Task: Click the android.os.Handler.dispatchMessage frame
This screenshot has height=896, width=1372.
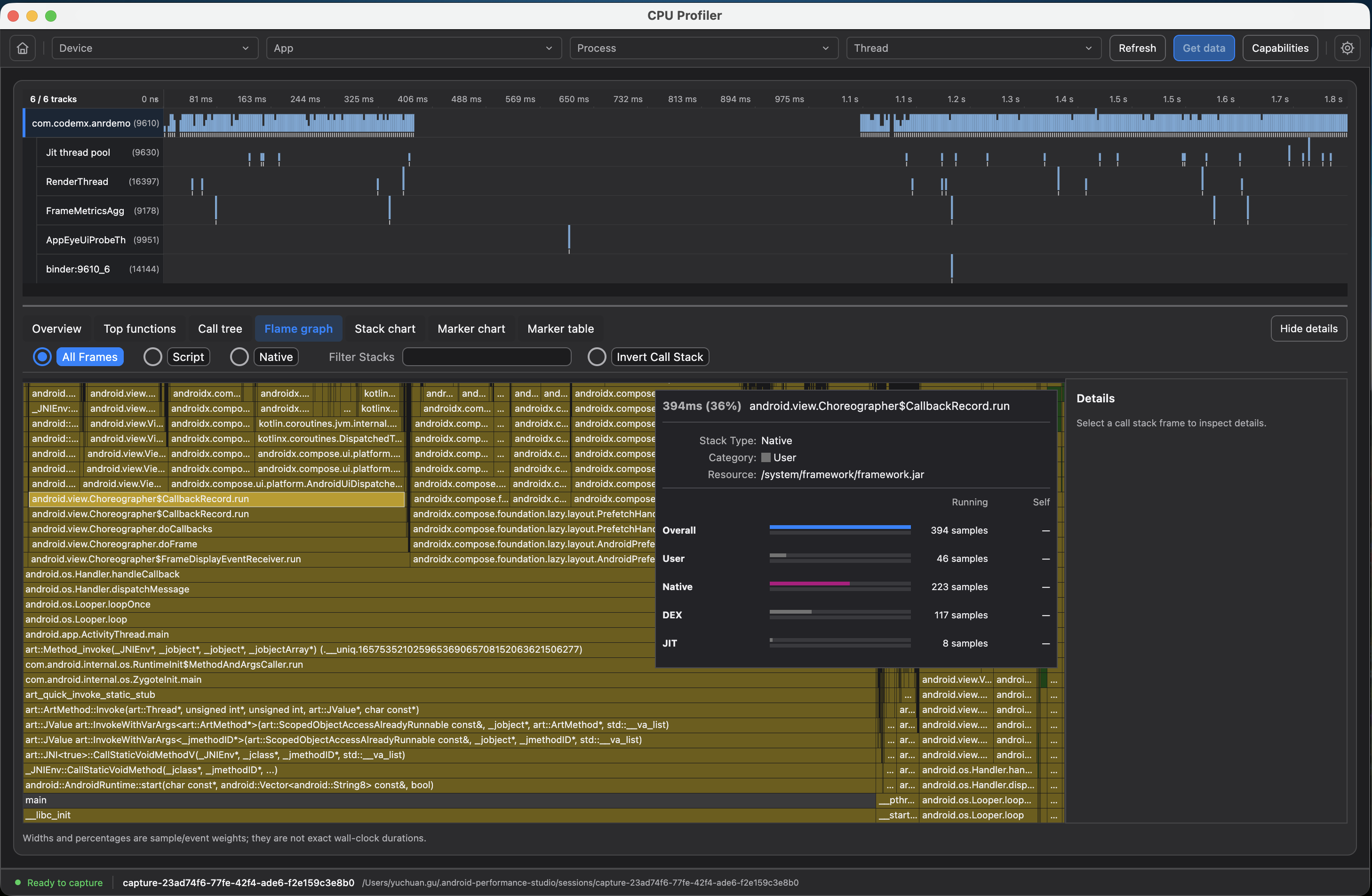Action: [339, 589]
